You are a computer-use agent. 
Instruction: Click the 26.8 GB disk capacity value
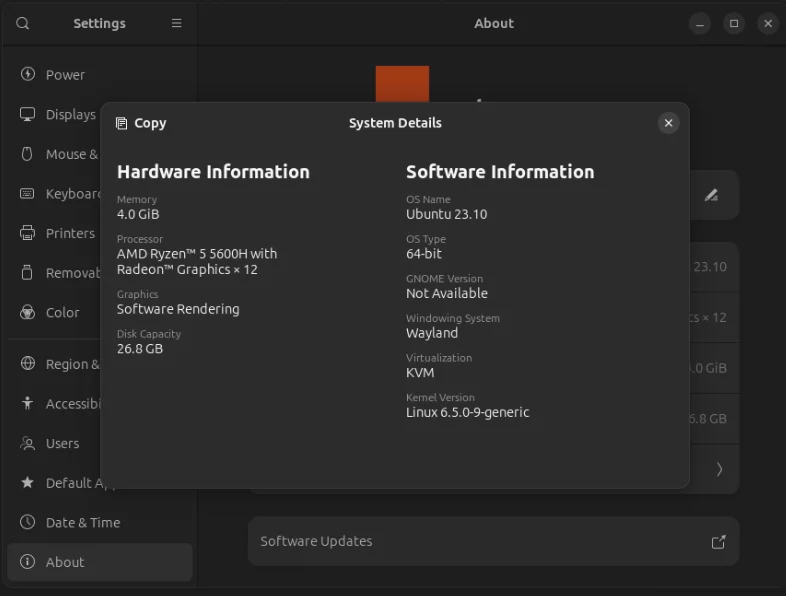(x=140, y=348)
